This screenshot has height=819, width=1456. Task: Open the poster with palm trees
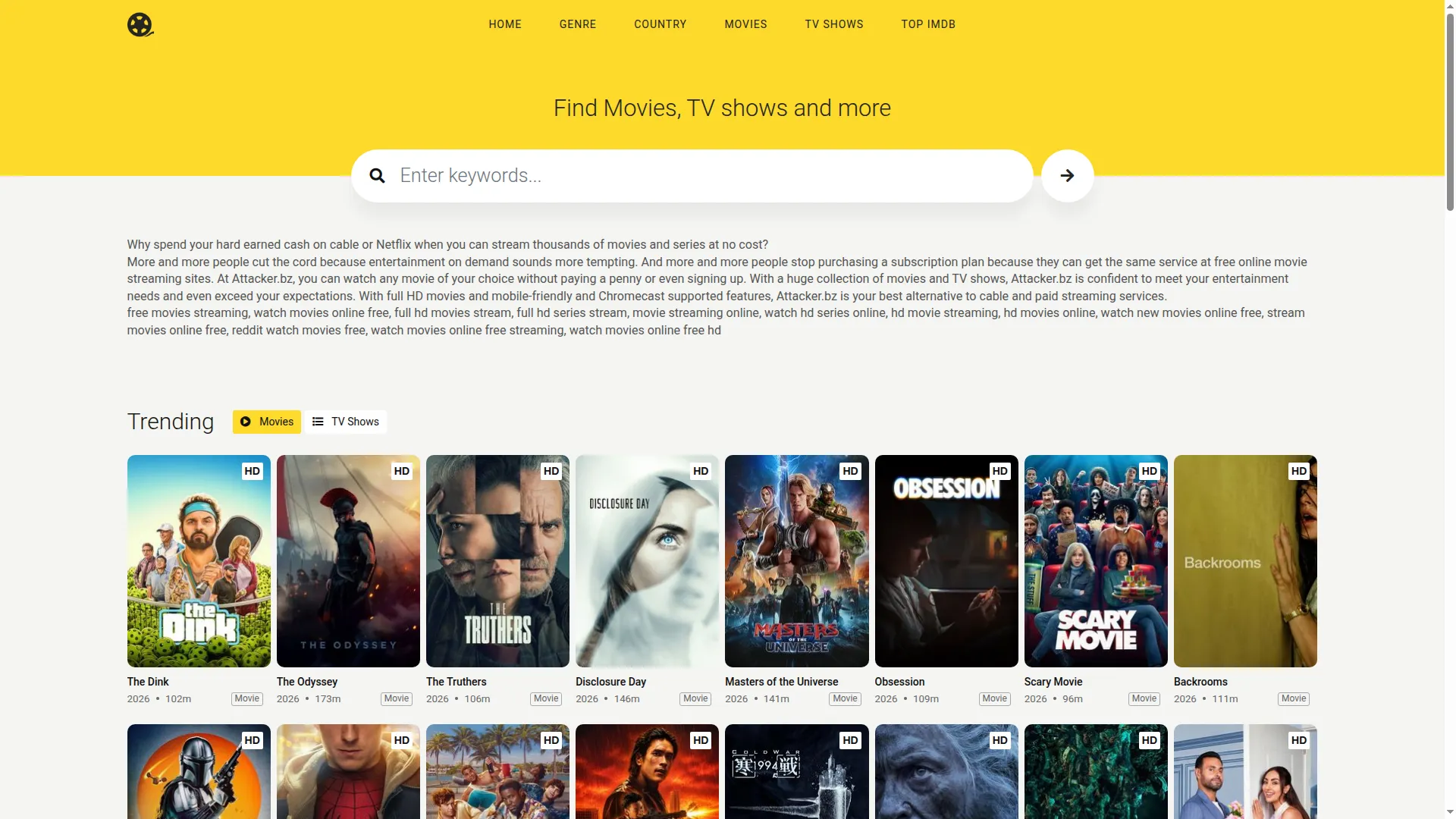coord(497,771)
